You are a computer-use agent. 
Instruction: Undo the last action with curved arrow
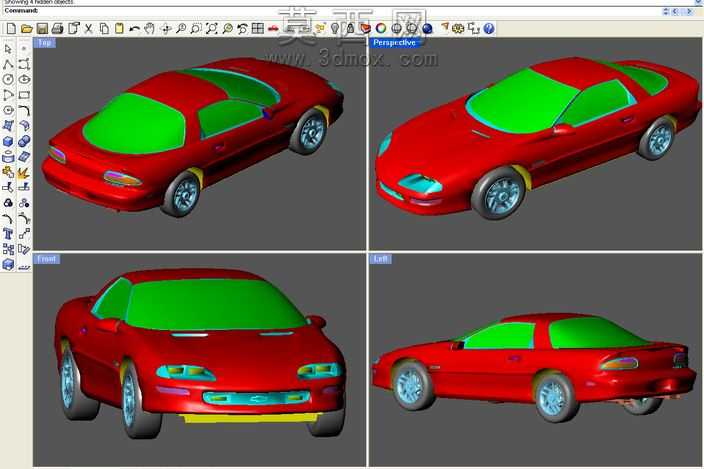coord(134,29)
